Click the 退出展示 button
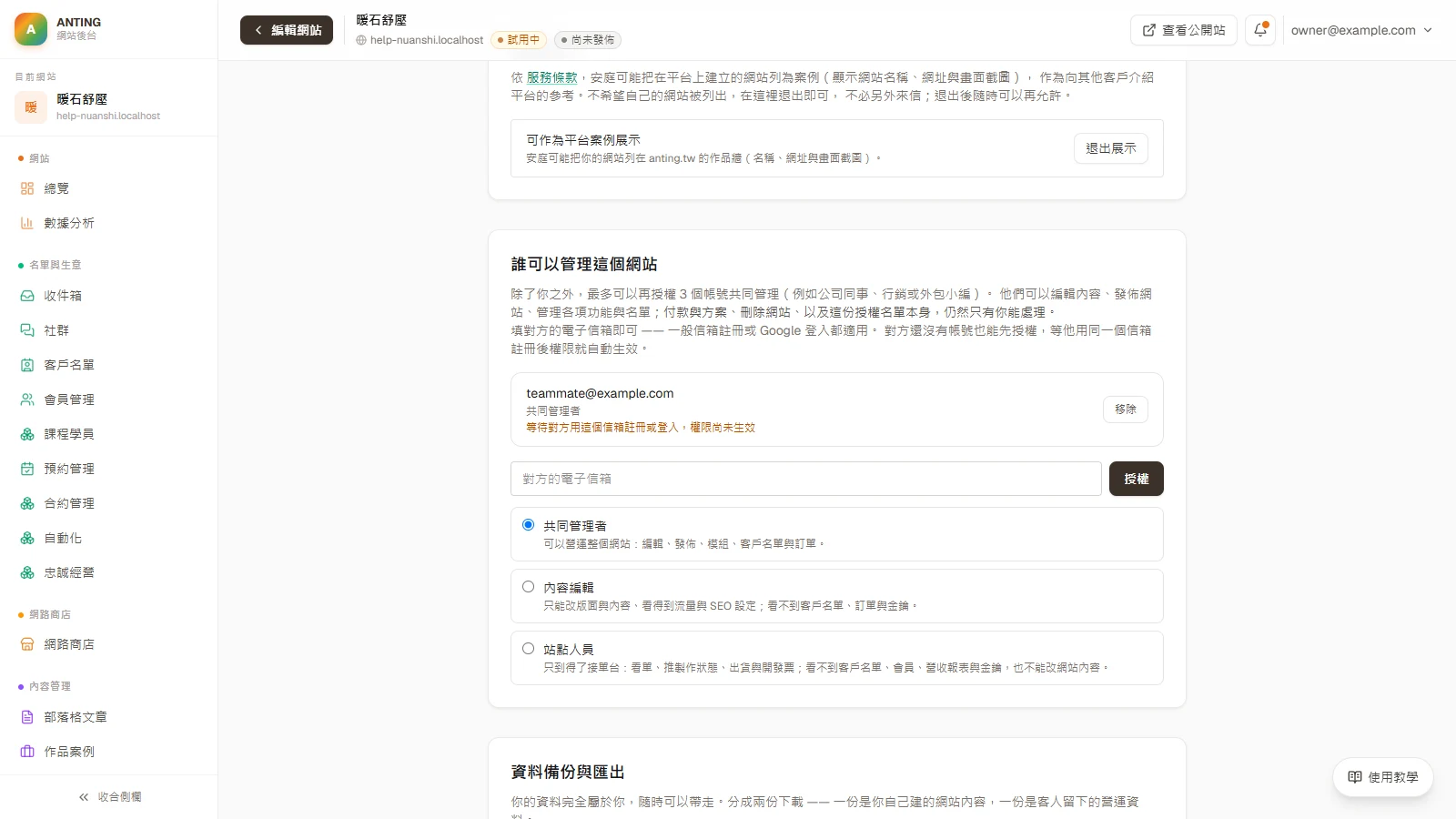 (1111, 148)
